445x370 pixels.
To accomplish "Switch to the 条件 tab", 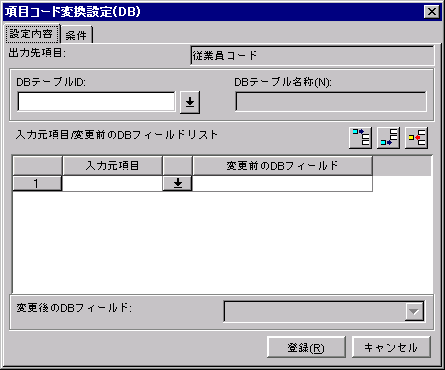I will [x=76, y=35].
